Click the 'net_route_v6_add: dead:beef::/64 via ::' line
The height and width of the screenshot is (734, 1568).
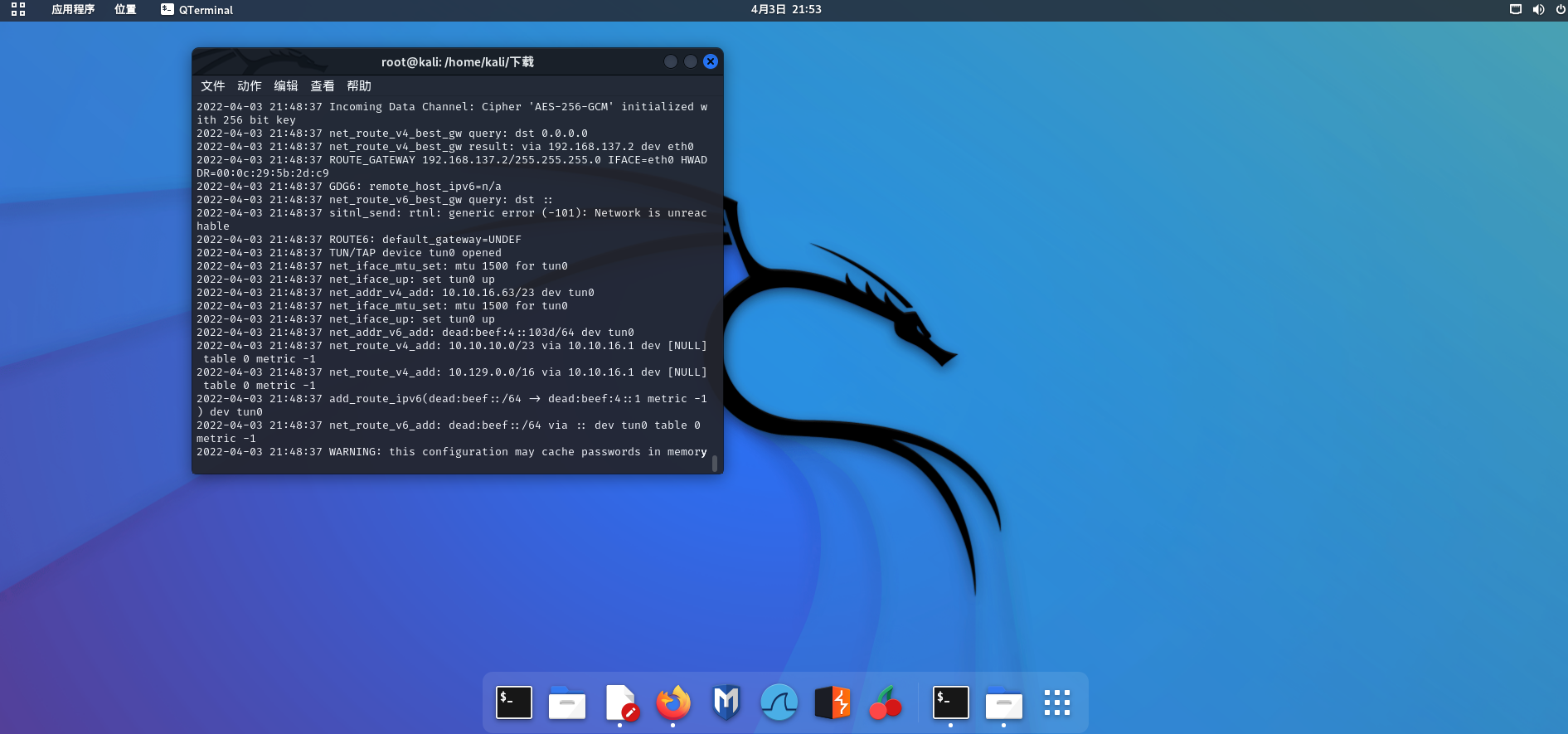449,432
